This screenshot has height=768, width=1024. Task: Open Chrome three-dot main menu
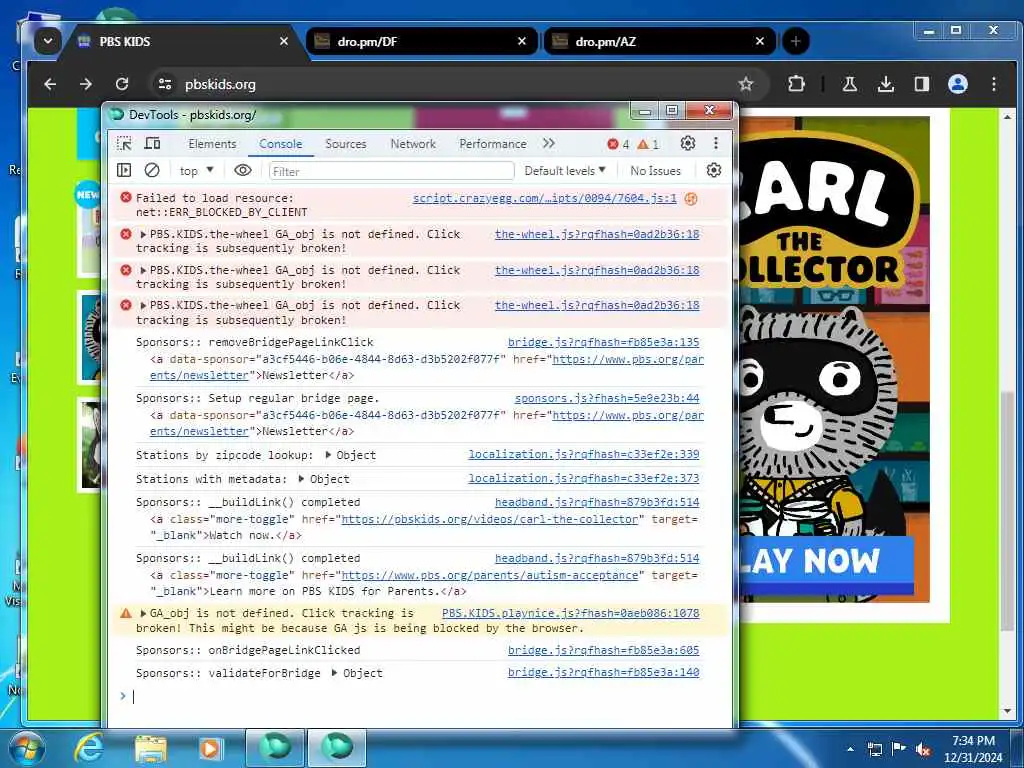994,84
